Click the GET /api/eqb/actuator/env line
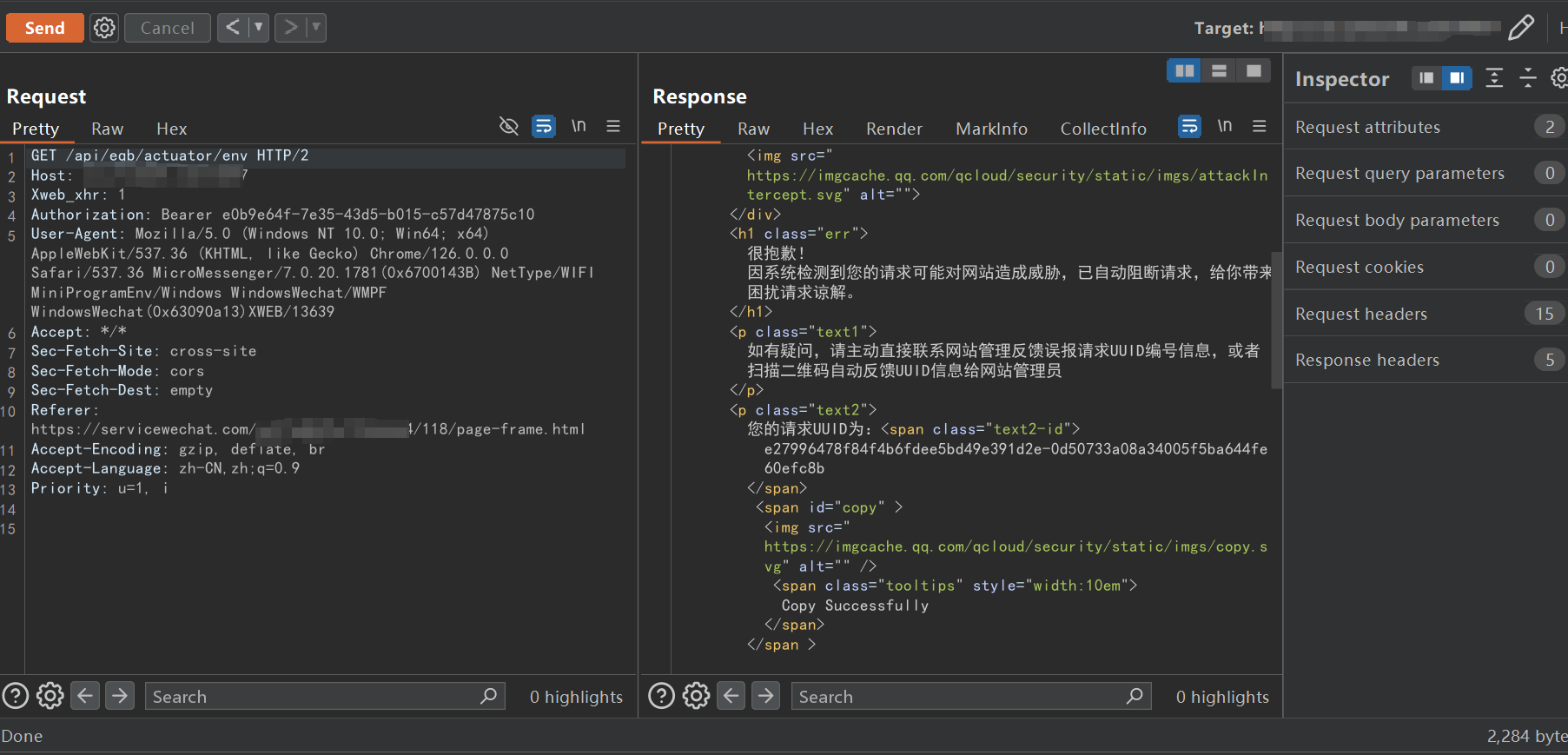The width and height of the screenshot is (1568, 755). pos(169,156)
